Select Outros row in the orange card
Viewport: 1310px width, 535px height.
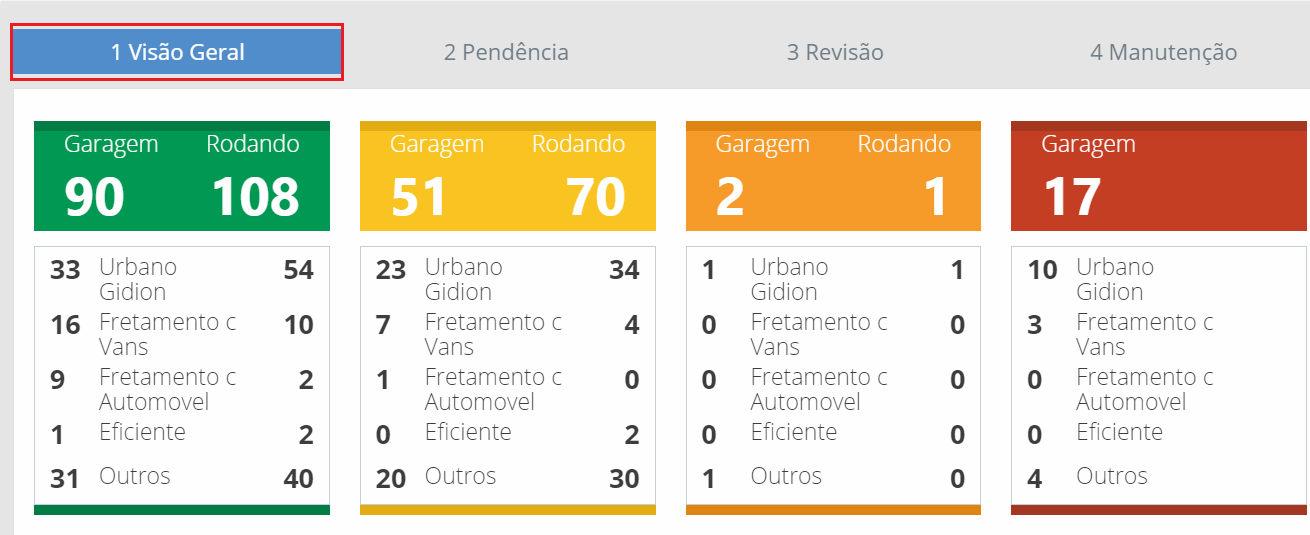786,476
